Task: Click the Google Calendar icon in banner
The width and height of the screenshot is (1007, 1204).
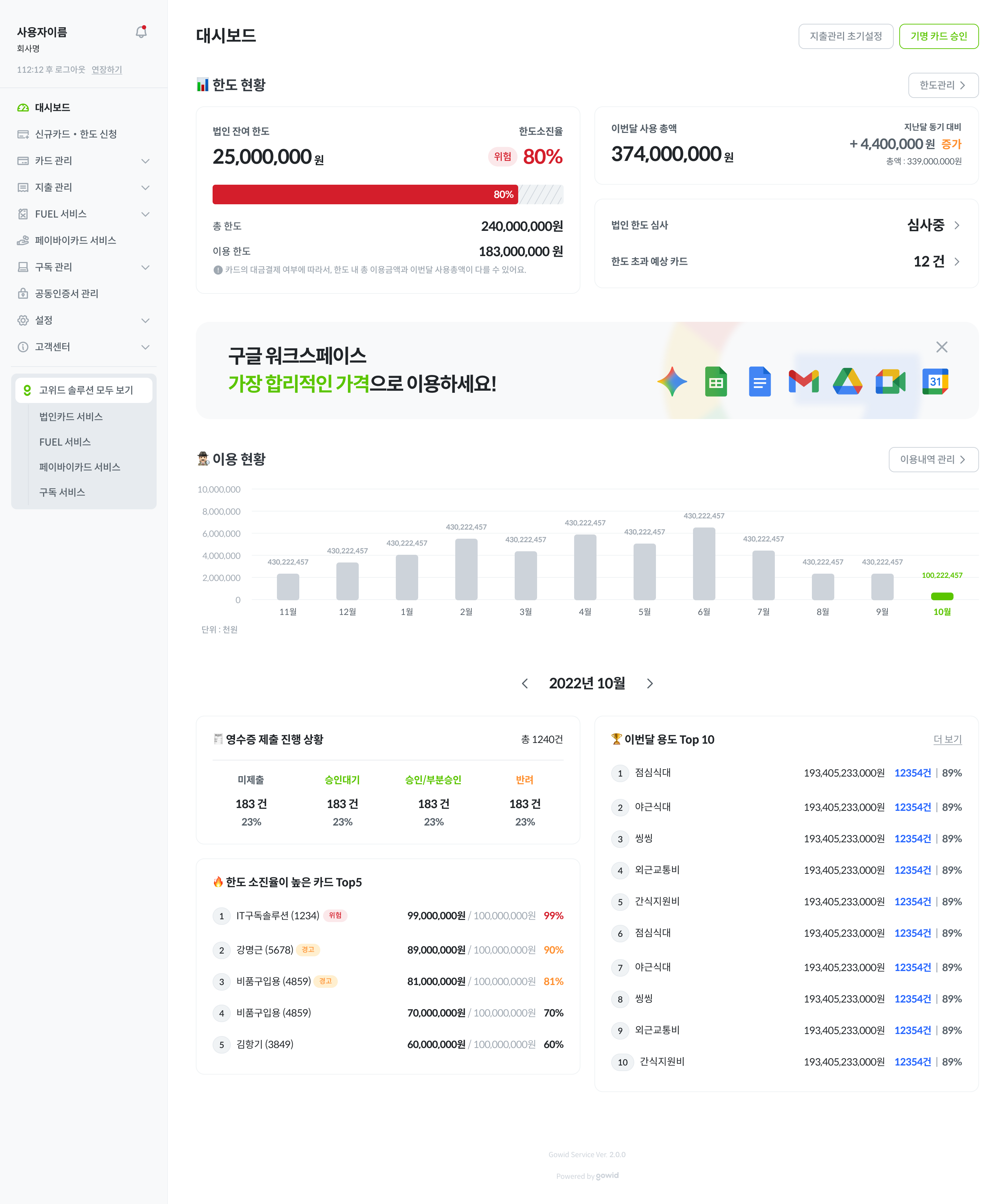Action: [x=935, y=382]
